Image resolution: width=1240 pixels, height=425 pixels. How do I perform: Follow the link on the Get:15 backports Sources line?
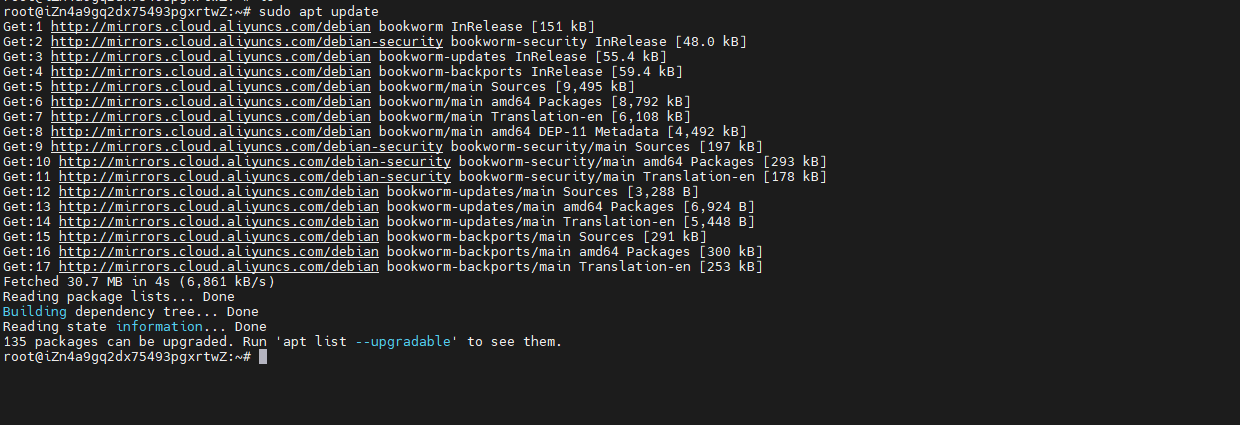tap(218, 236)
